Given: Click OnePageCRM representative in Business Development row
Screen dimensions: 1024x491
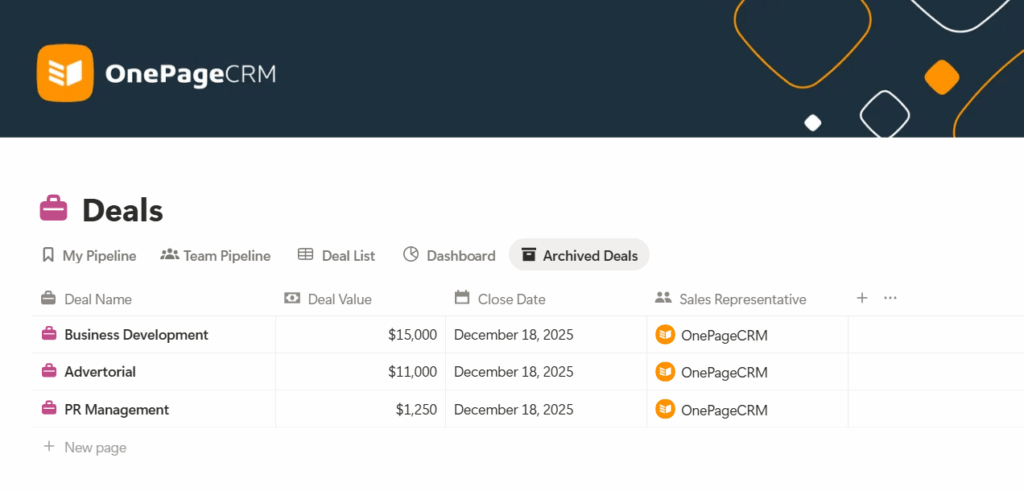Looking at the screenshot, I should click(712, 335).
